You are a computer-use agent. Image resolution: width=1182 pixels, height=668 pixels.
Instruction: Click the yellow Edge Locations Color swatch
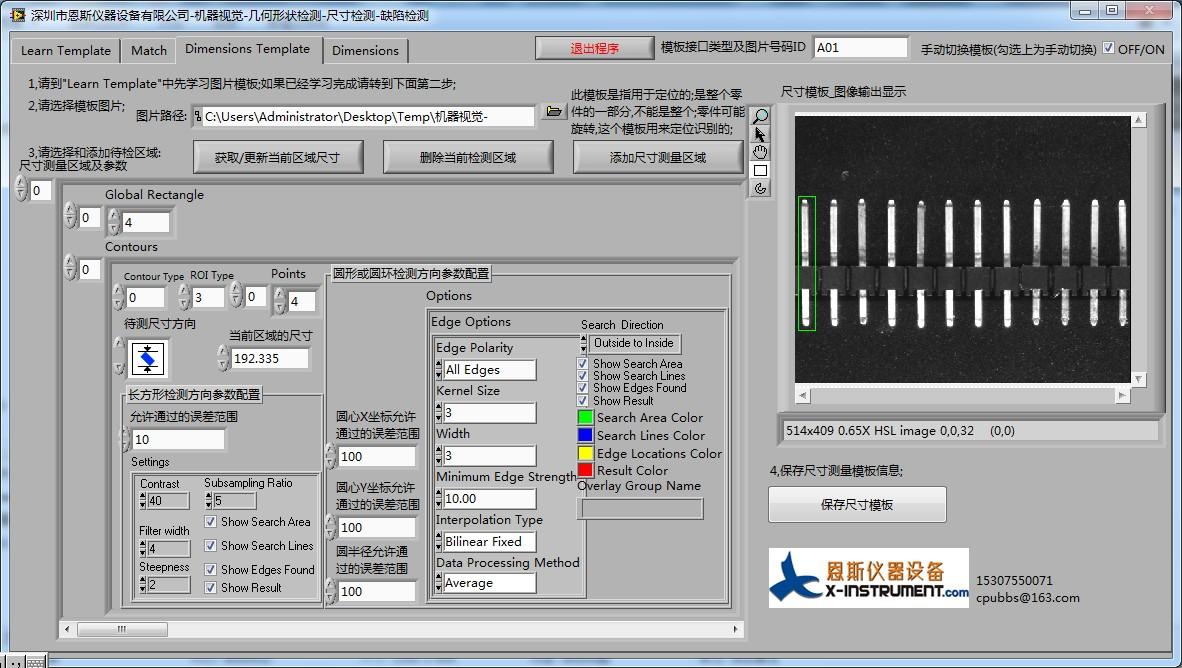click(x=585, y=453)
